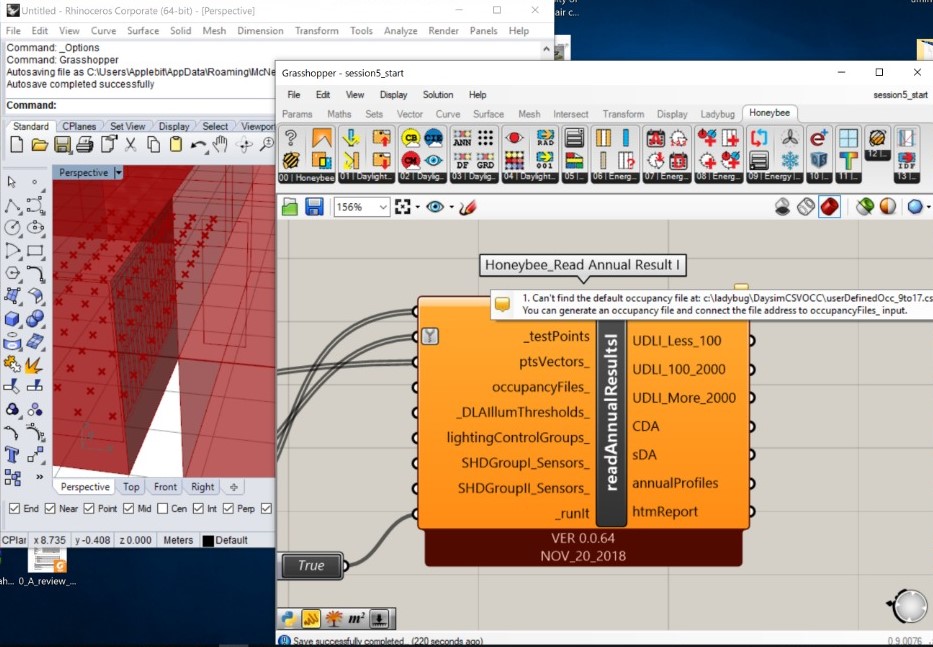Viewport: 933px width, 647px height.
Task: Click the Undo arrow icon in Rhino
Action: click(x=198, y=145)
